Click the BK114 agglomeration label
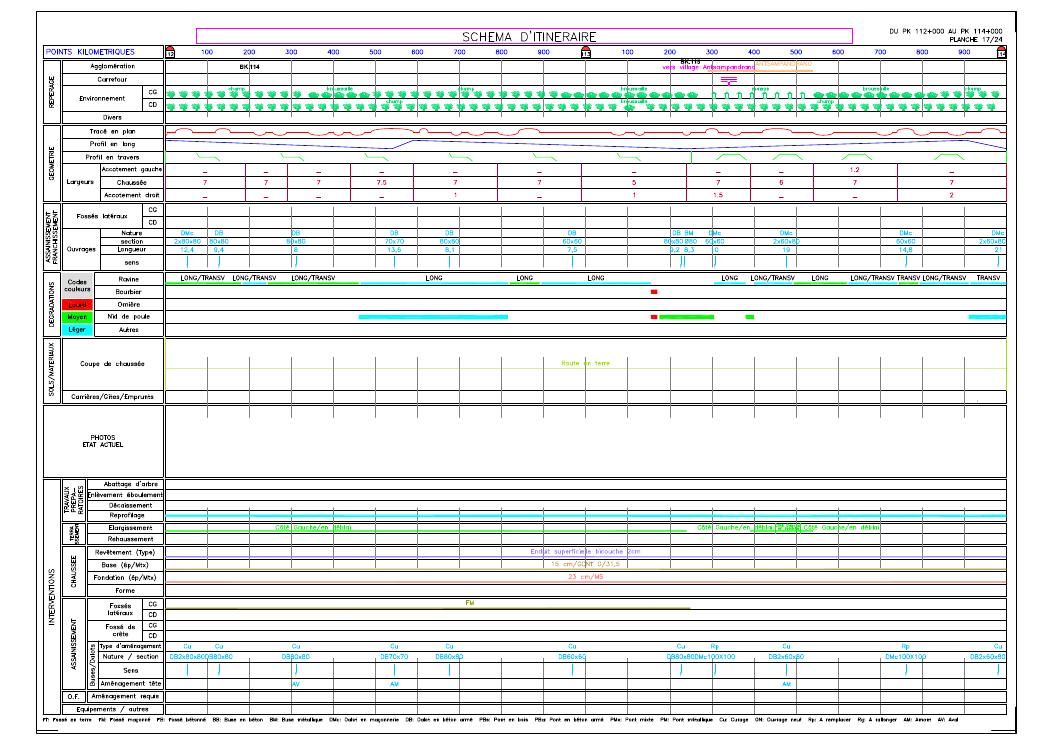This screenshot has height=745, width=1053. pos(249,67)
